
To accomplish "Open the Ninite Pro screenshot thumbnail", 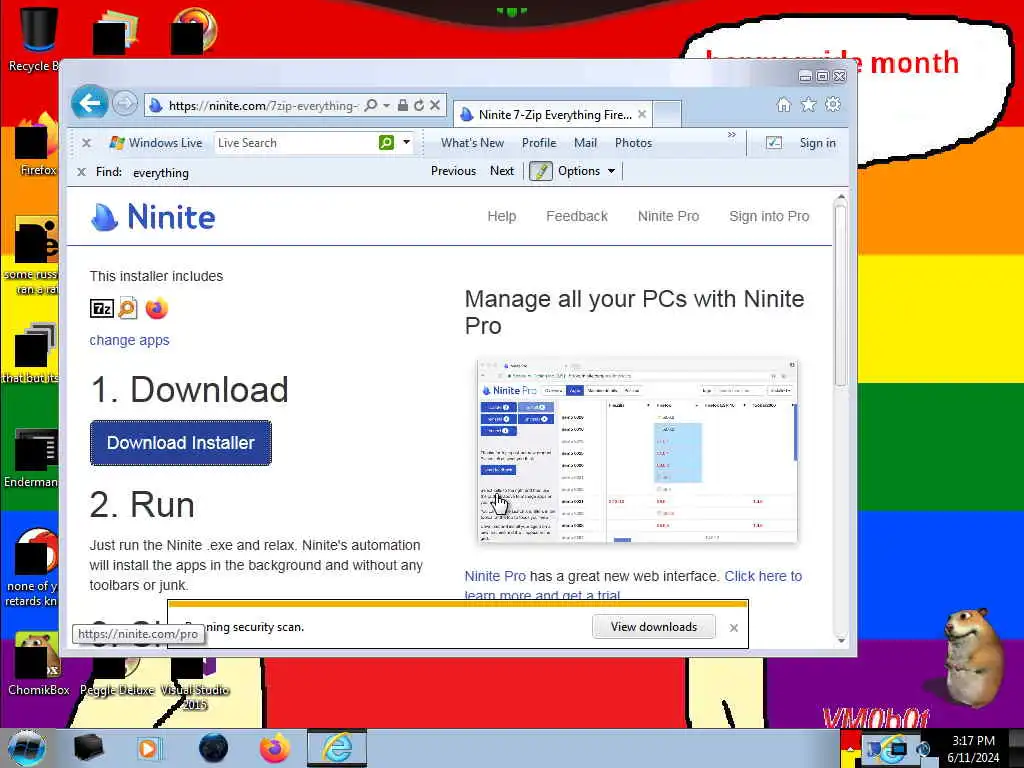I will [637, 450].
